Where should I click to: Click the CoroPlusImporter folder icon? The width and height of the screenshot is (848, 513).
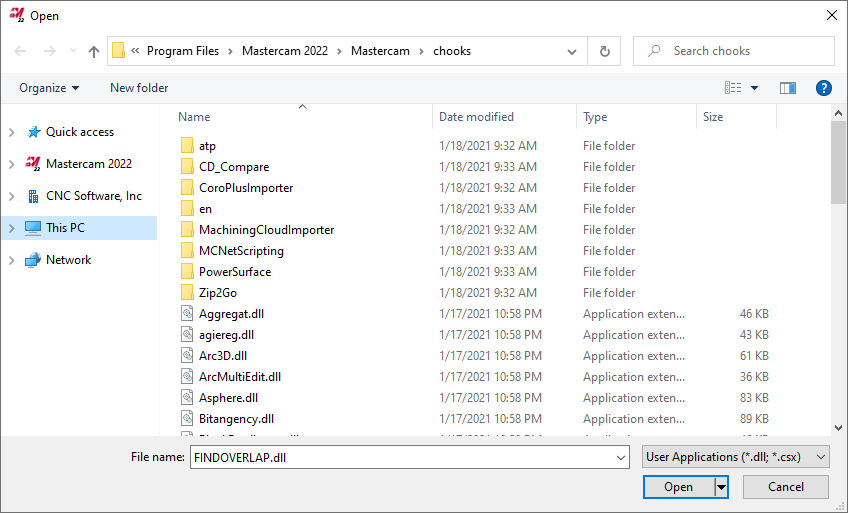click(x=187, y=188)
